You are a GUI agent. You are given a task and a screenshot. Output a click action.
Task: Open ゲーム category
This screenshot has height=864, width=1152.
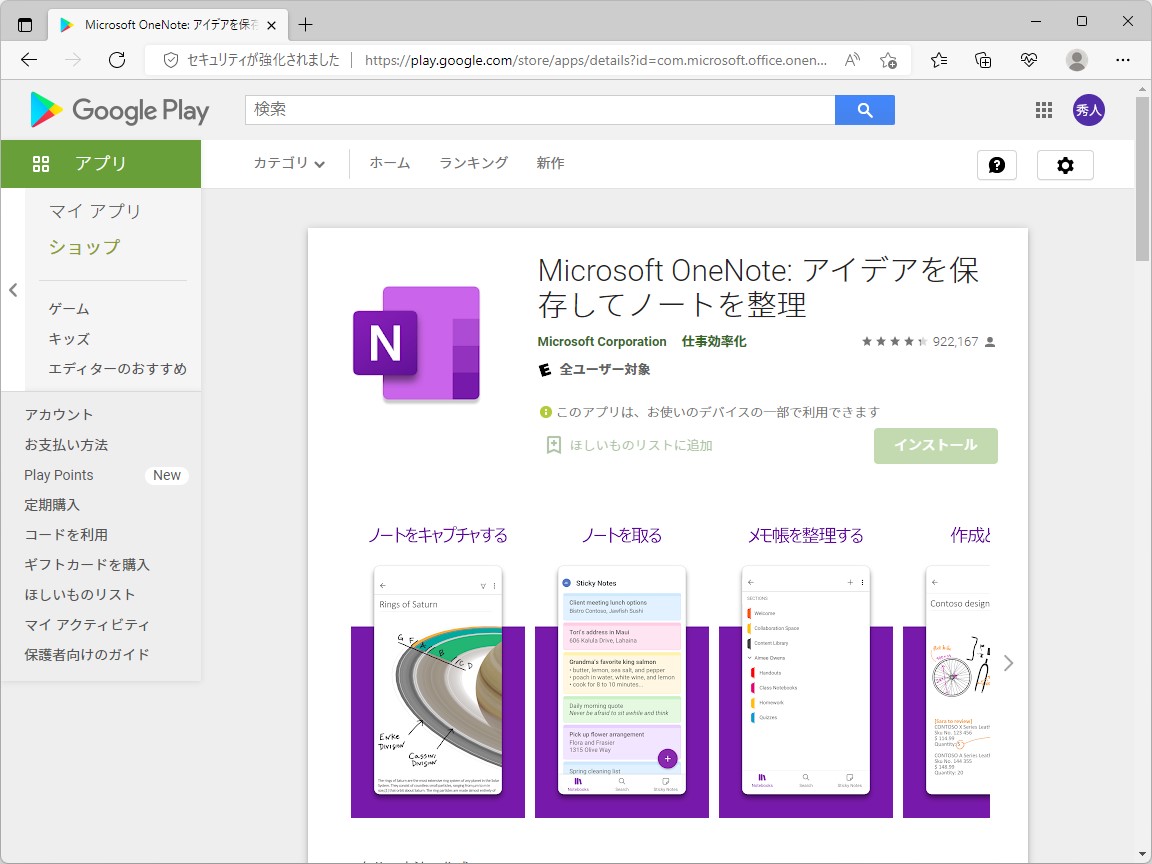point(69,309)
